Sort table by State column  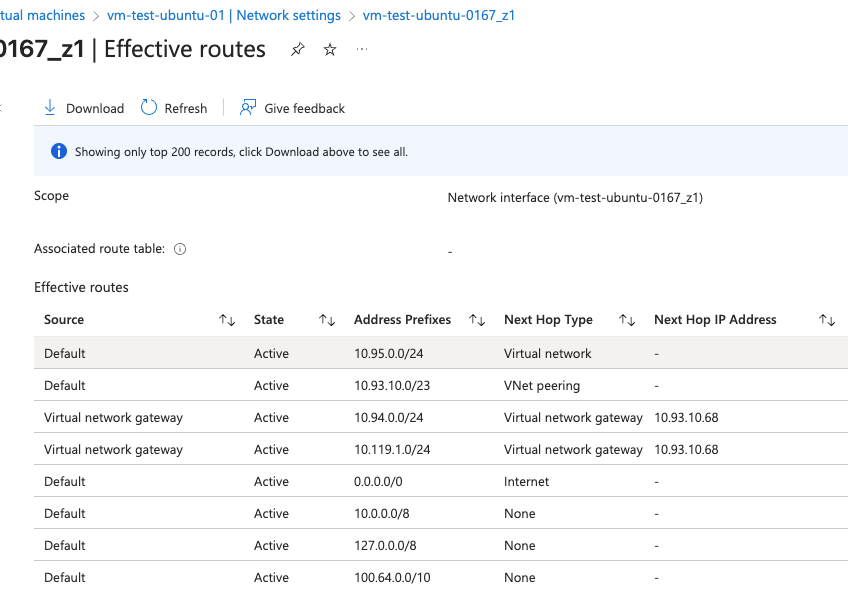[x=327, y=320]
